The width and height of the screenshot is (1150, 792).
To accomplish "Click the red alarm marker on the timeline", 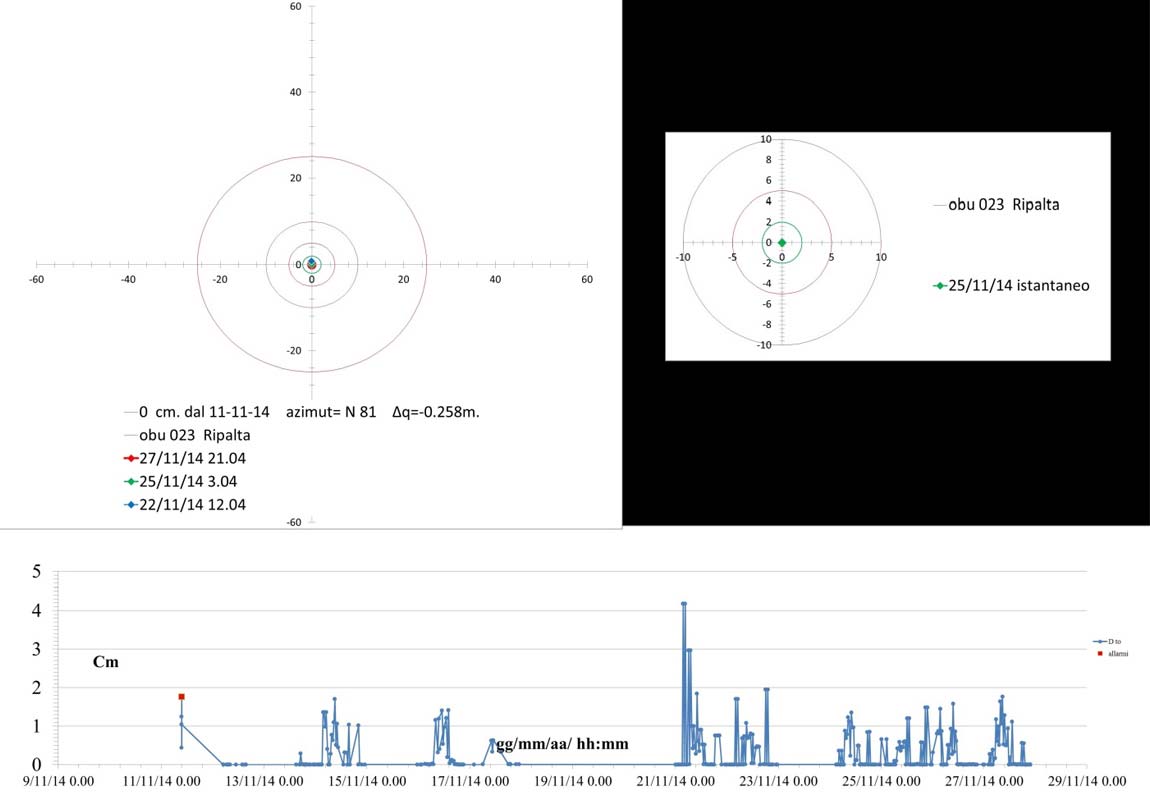I will tap(181, 696).
